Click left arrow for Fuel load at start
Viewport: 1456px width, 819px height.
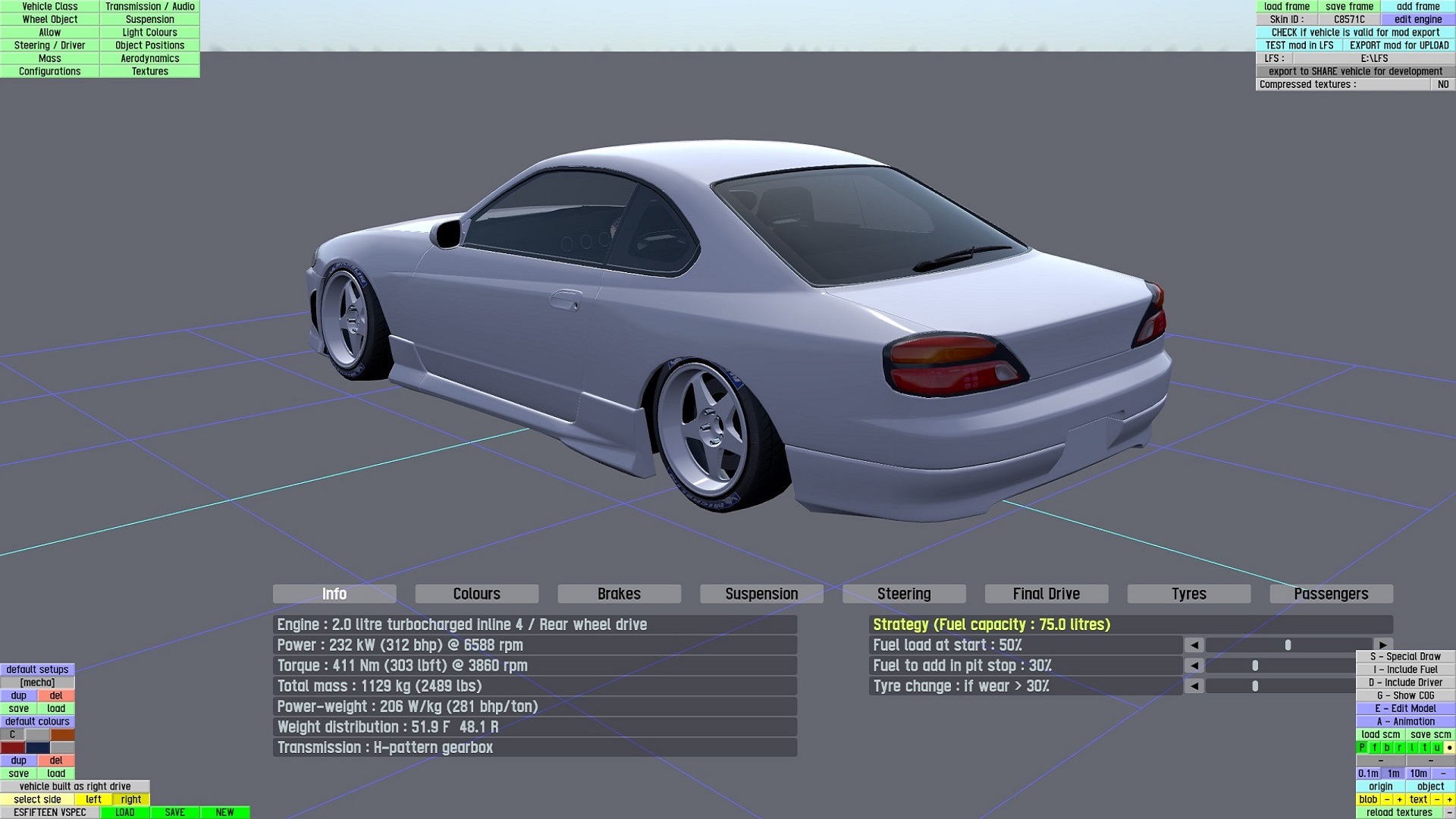tap(1194, 645)
